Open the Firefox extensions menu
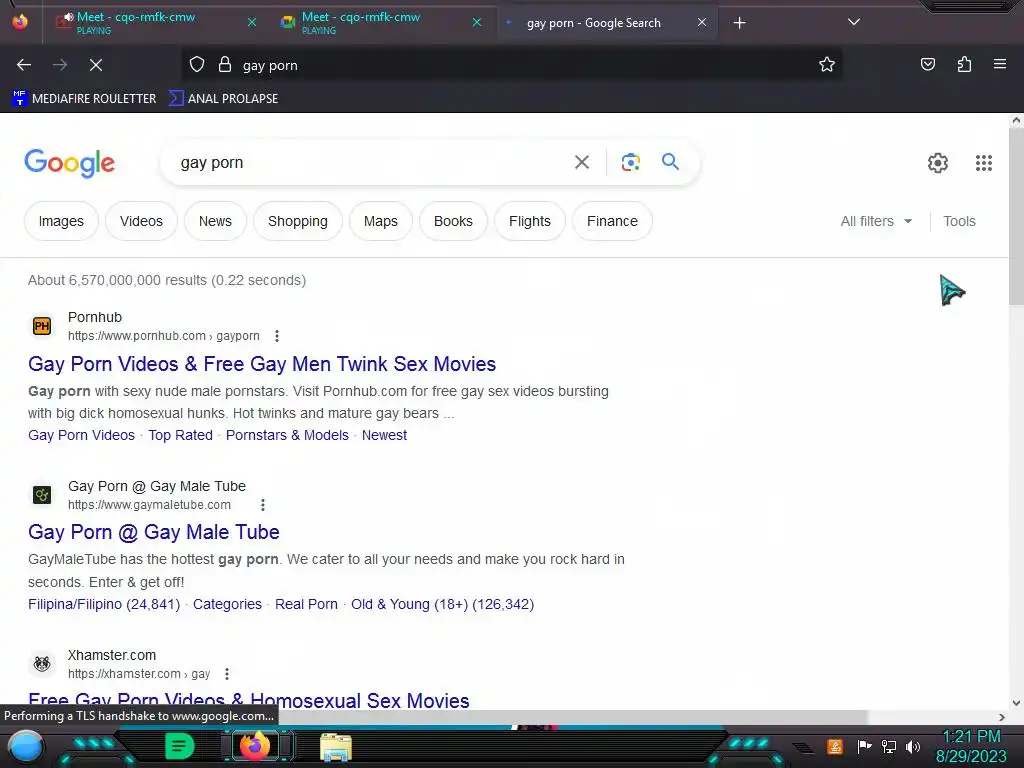 coord(964,64)
